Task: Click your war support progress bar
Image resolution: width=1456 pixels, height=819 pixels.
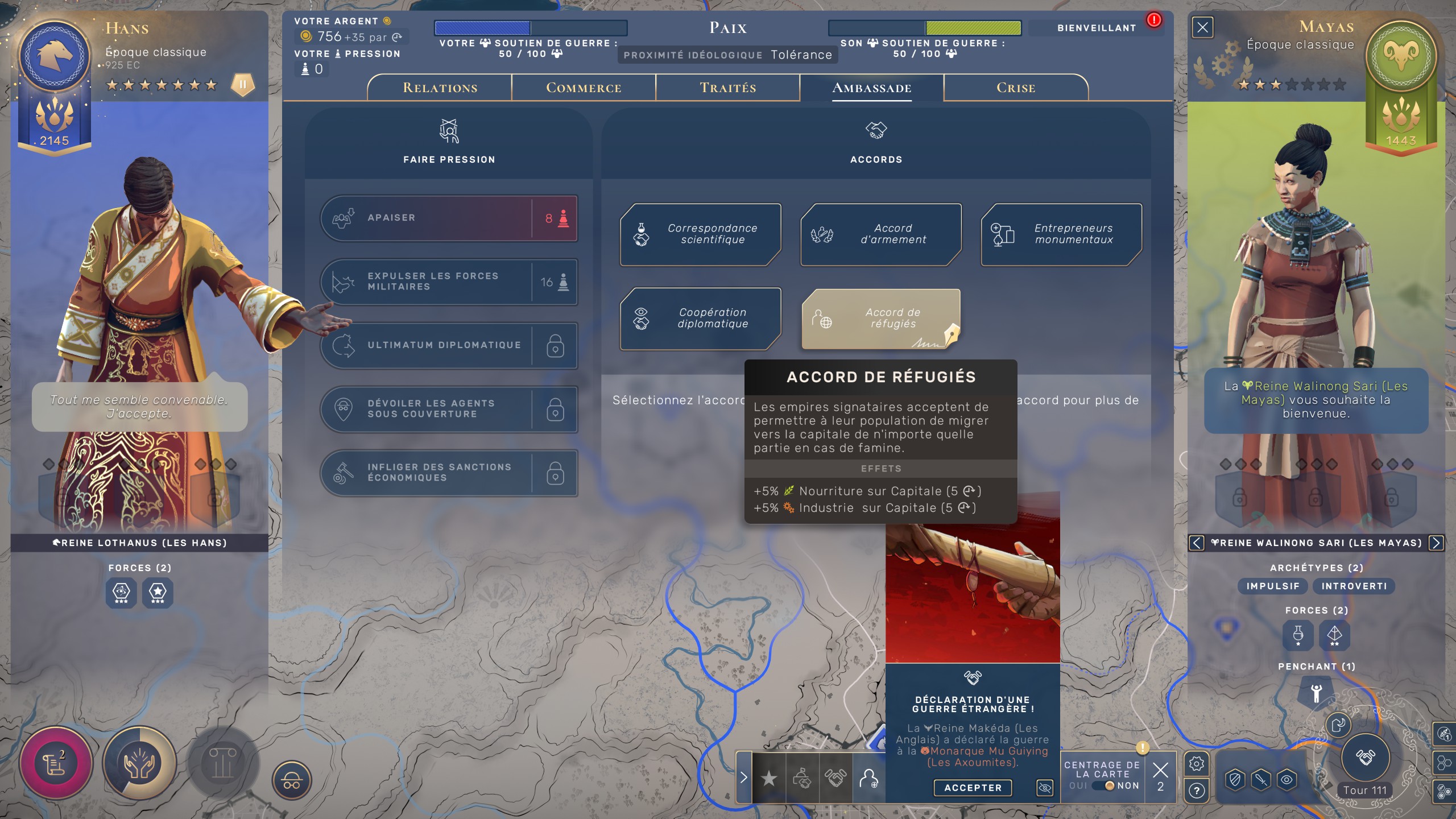Action: click(530, 28)
